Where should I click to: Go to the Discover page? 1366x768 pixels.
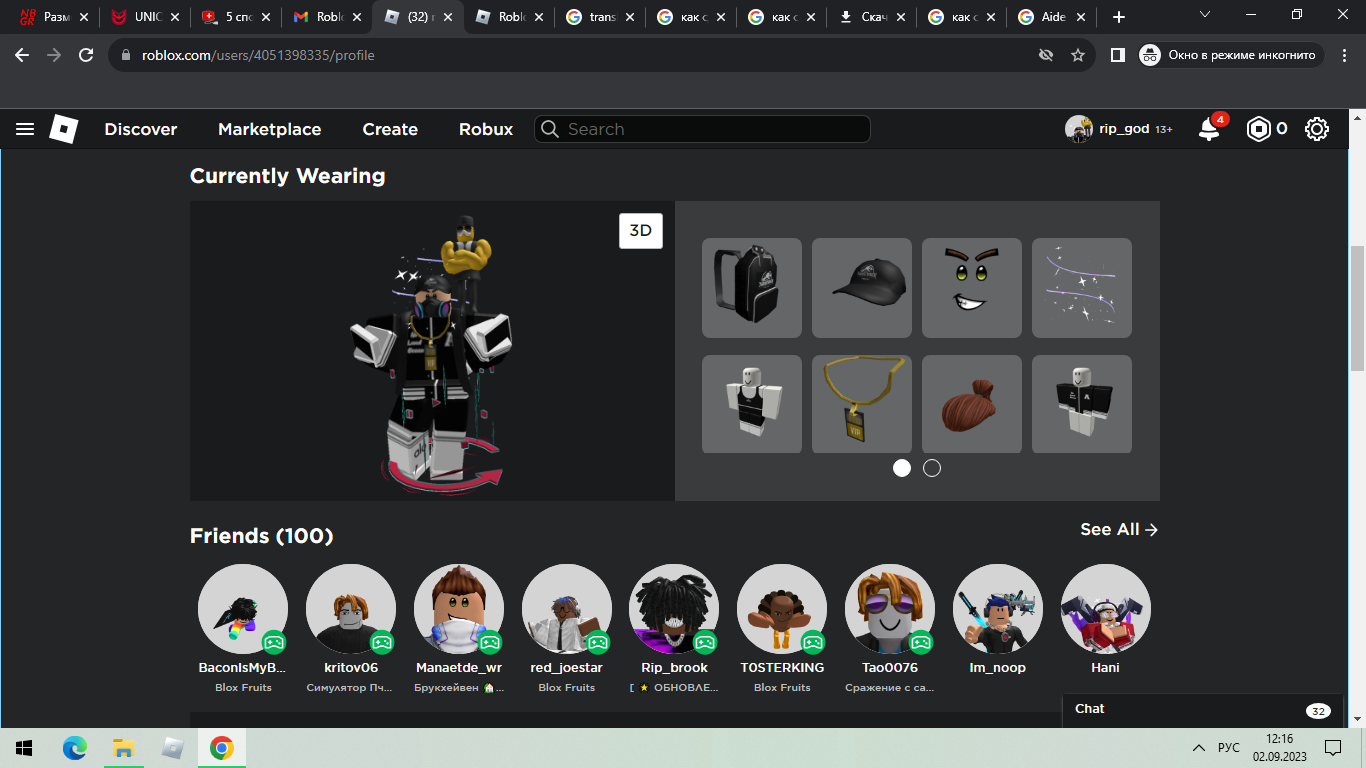(x=140, y=129)
